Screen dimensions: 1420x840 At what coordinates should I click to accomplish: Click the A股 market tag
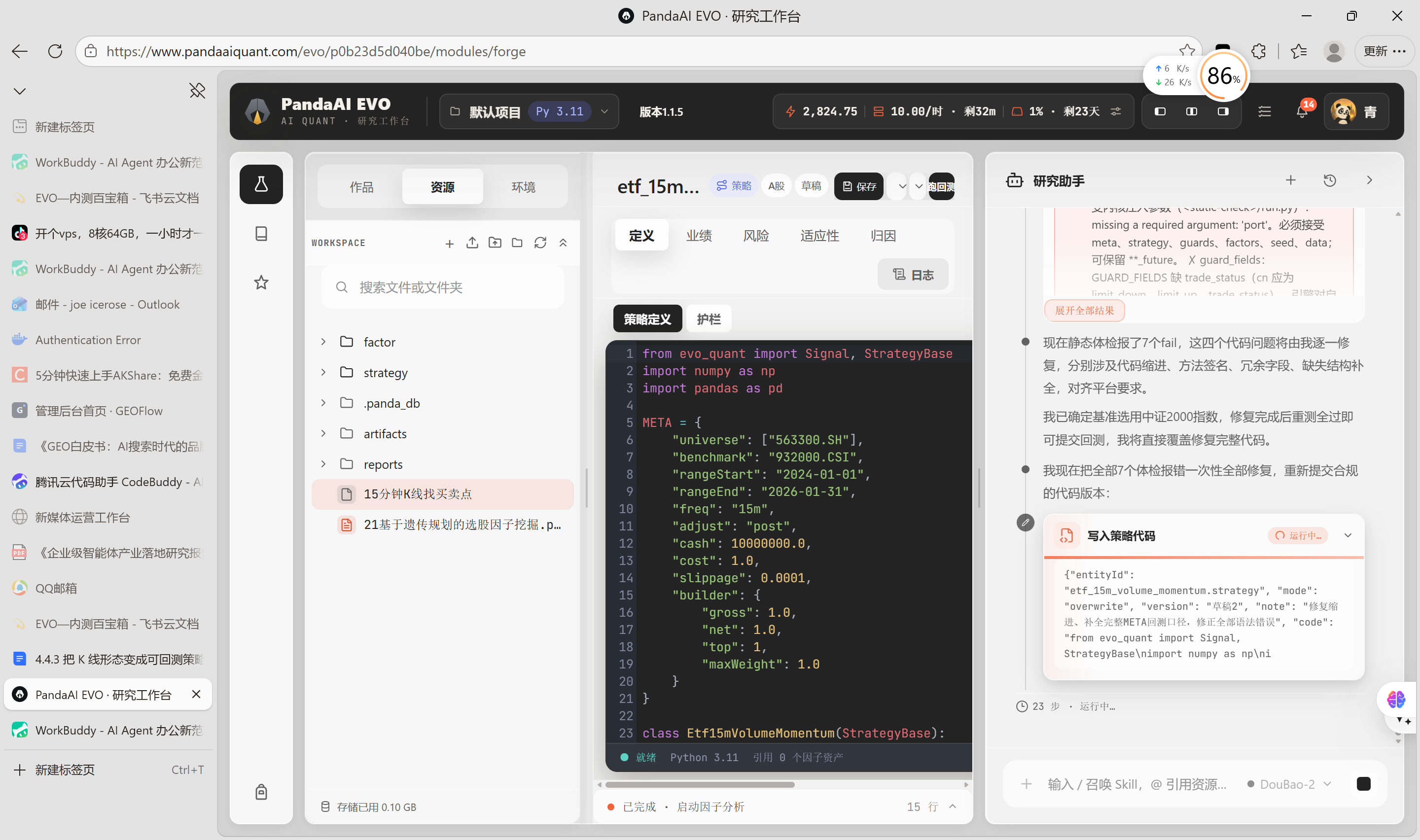coord(777,186)
